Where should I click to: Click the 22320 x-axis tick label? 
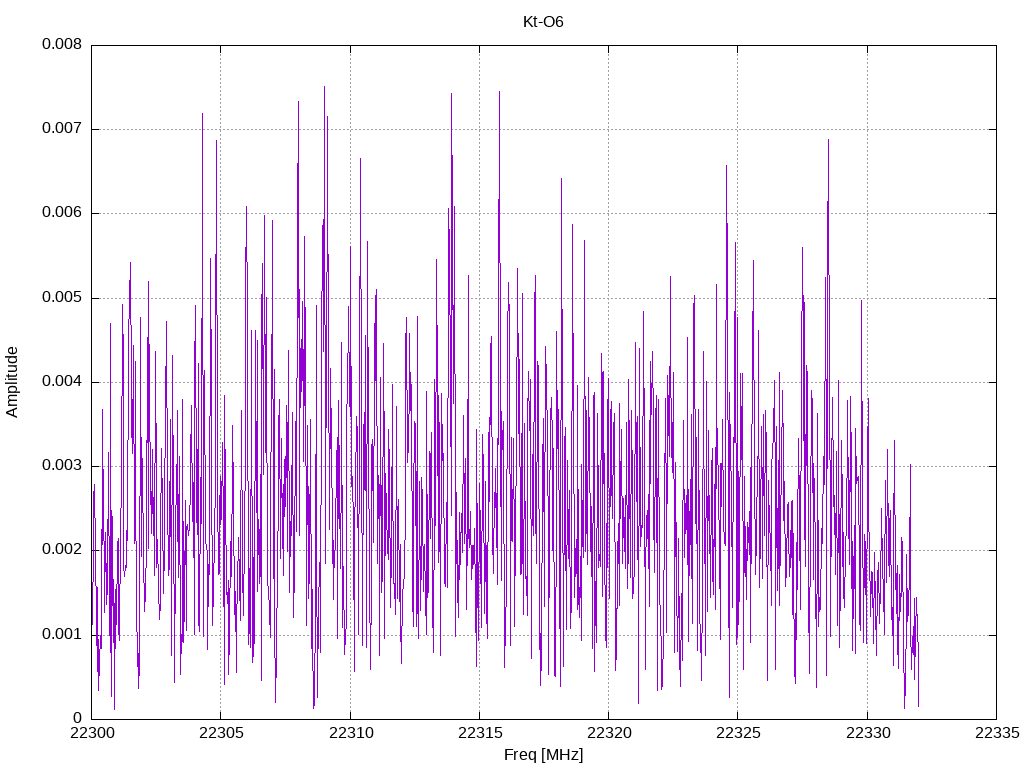[x=609, y=733]
